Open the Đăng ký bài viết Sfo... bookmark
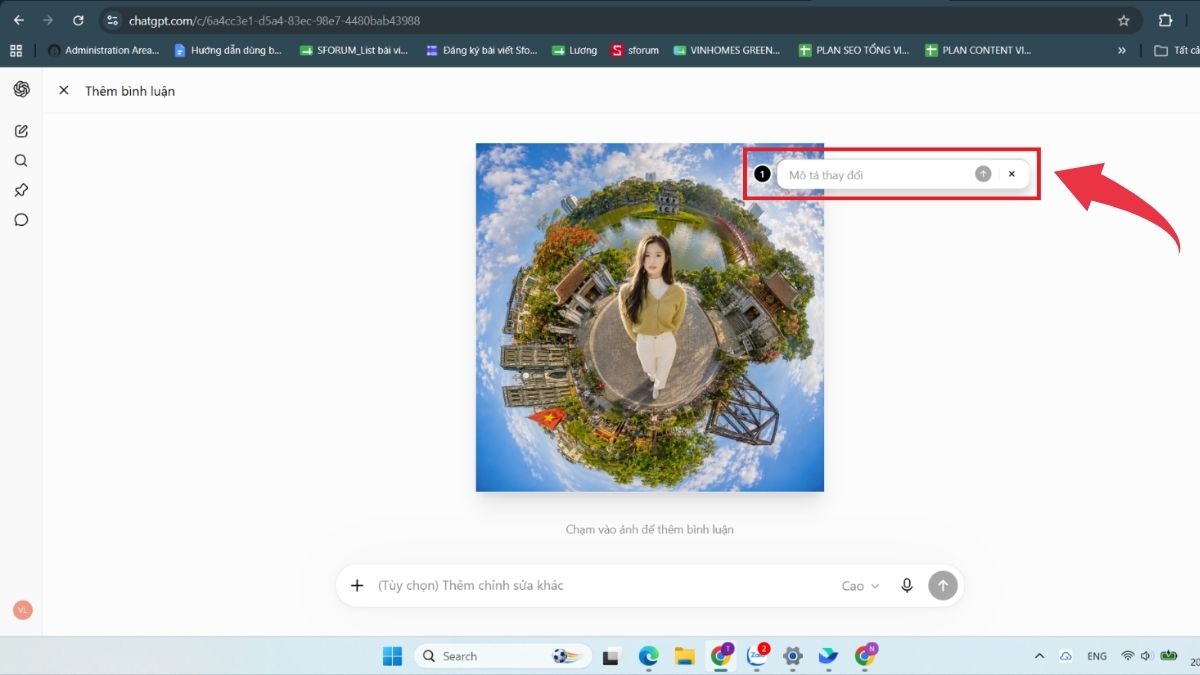 482,50
